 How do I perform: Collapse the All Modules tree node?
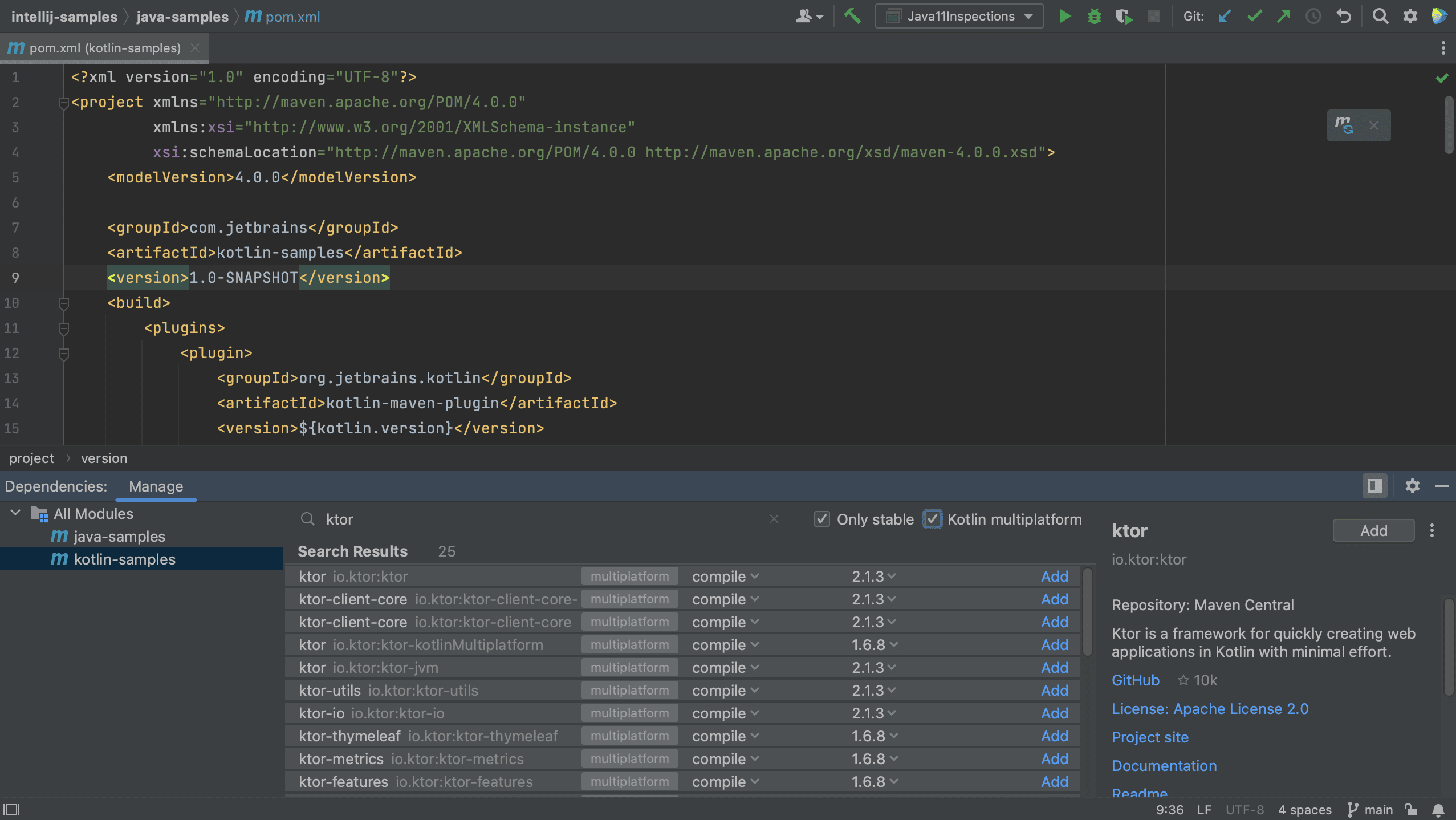pyautogui.click(x=16, y=513)
